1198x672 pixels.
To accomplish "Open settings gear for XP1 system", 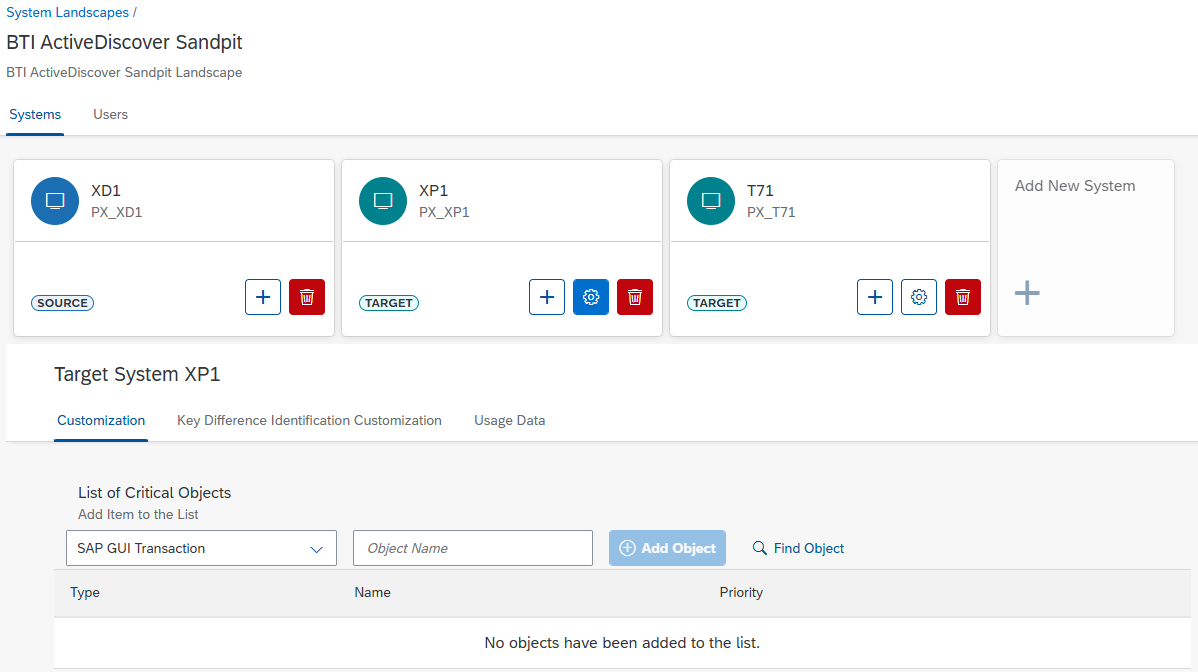I will click(591, 297).
